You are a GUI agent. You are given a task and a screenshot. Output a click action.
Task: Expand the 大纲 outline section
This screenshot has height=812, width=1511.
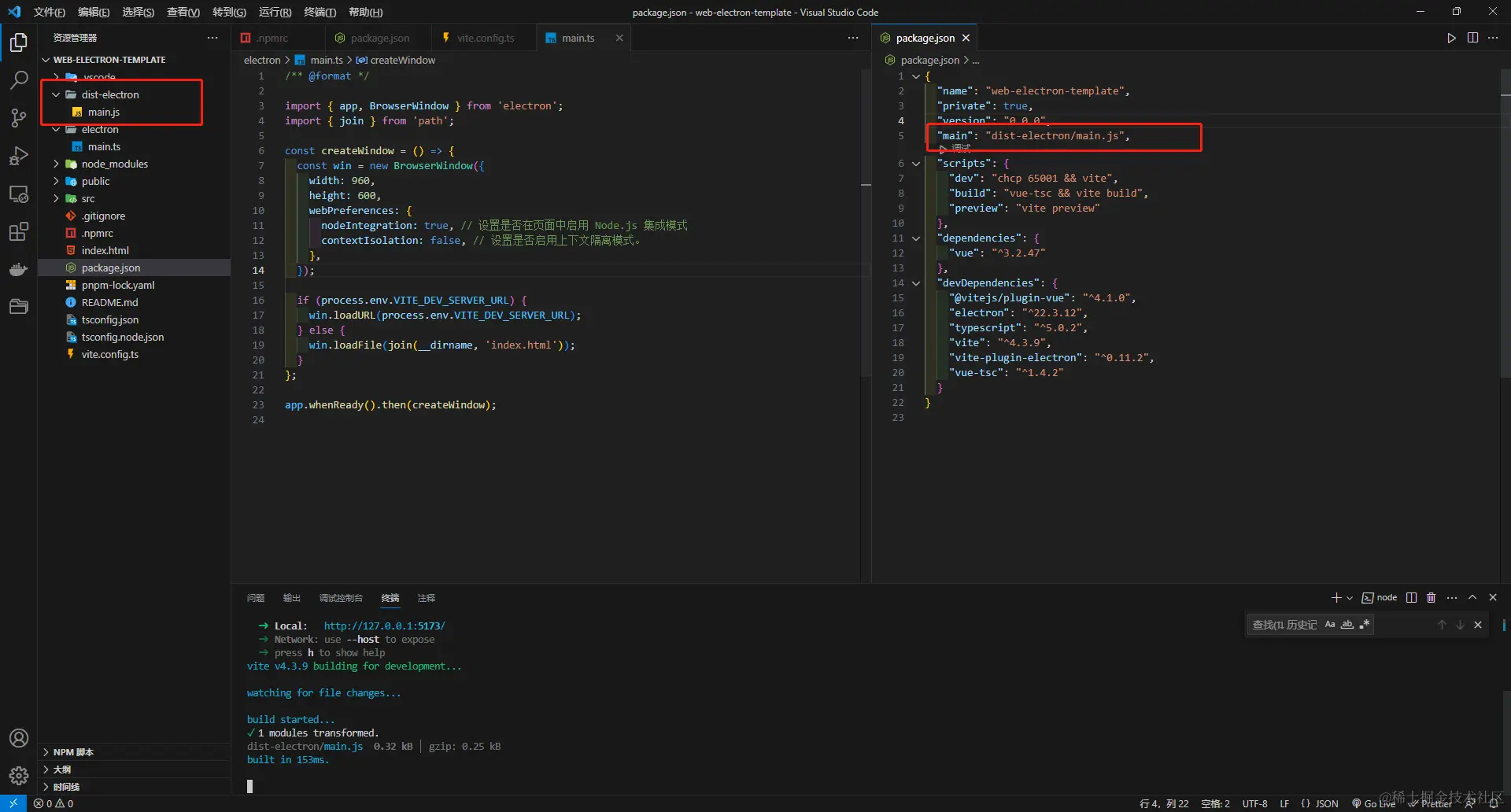tap(46, 770)
